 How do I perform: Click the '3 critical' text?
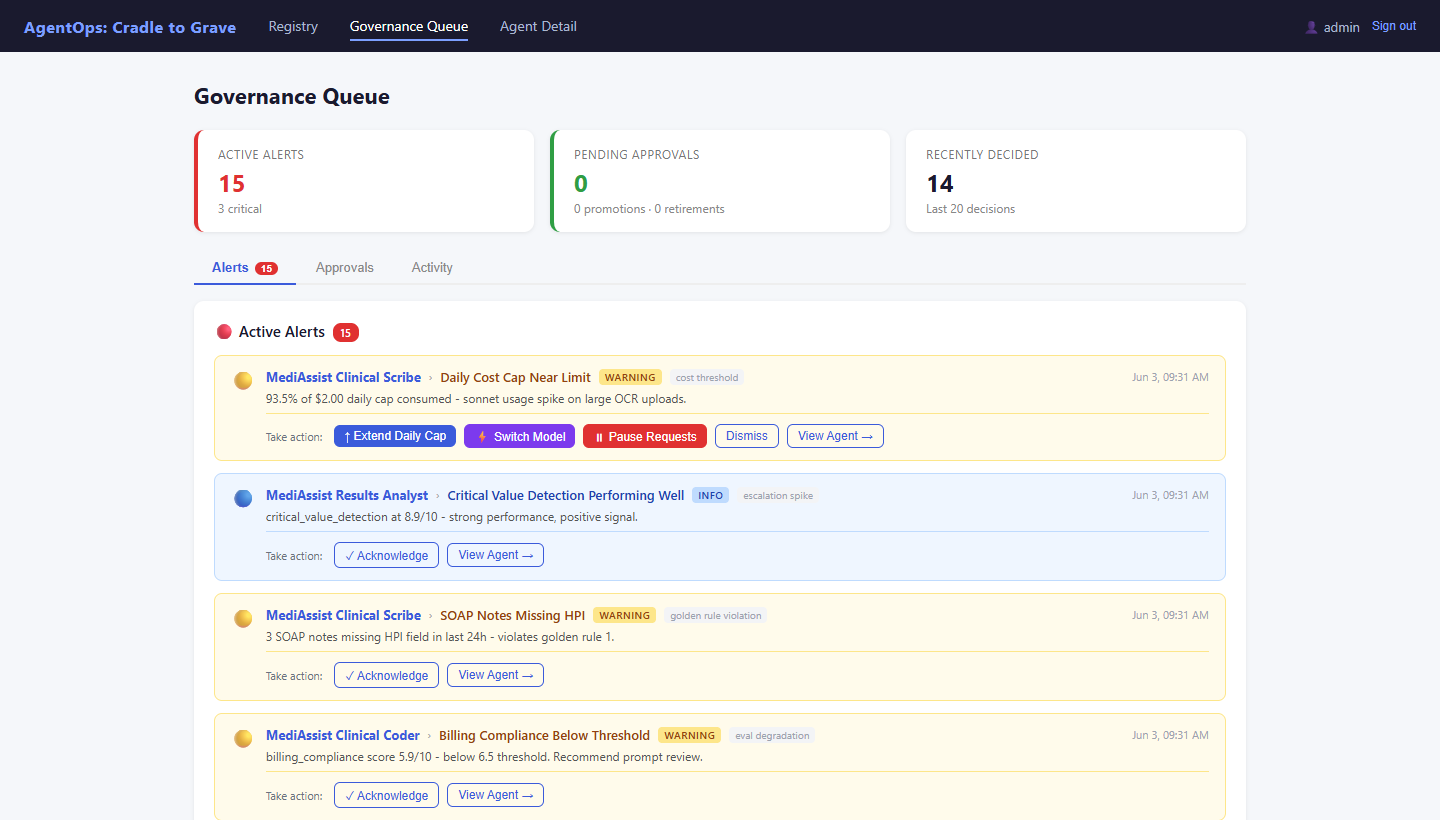coord(240,209)
